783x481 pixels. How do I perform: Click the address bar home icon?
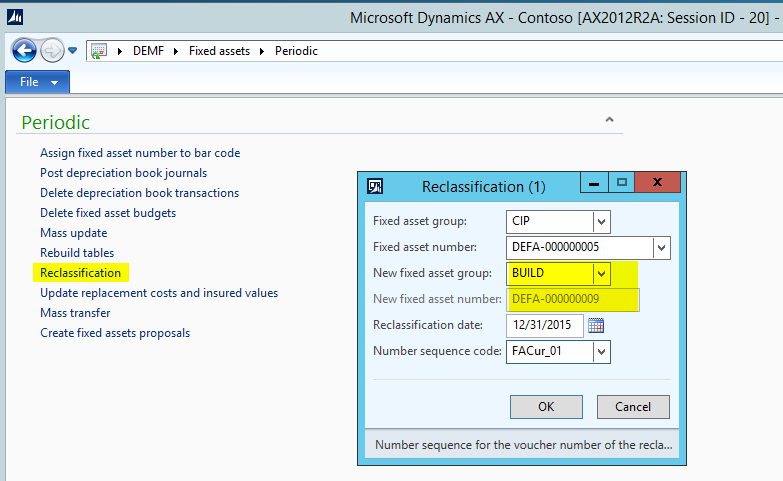pos(99,51)
